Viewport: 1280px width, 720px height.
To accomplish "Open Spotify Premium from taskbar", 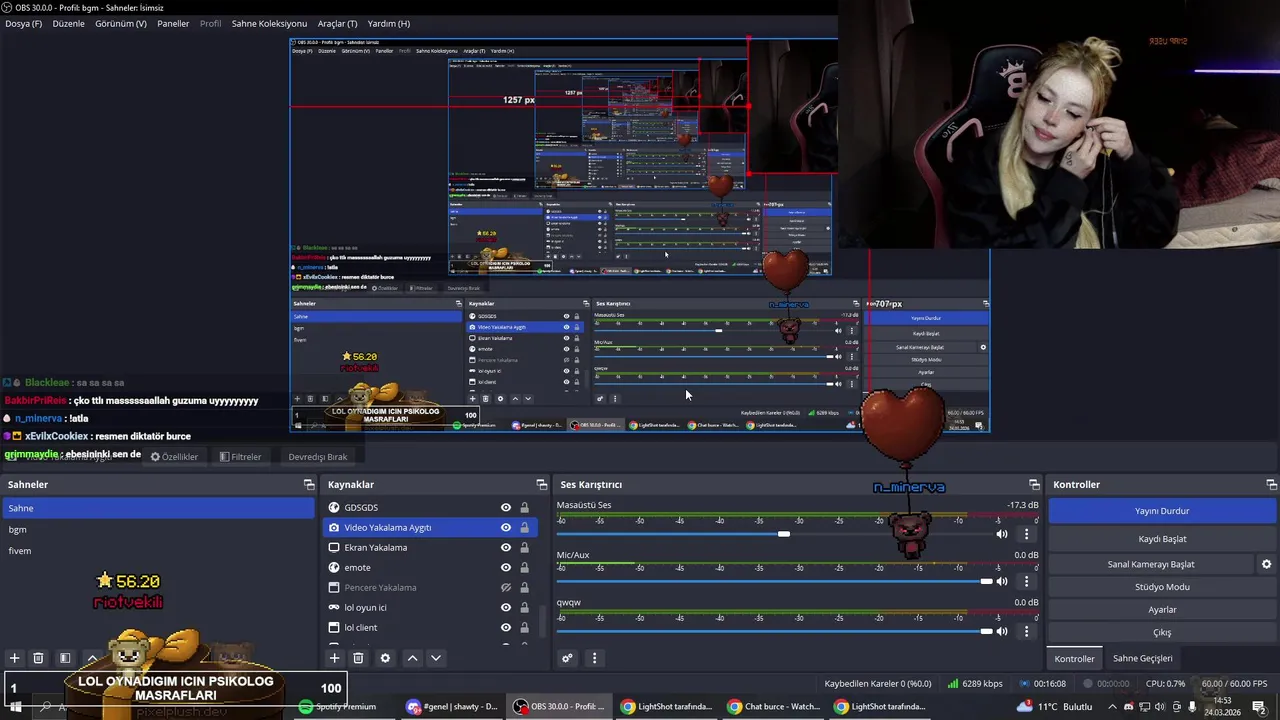I will pyautogui.click(x=338, y=706).
